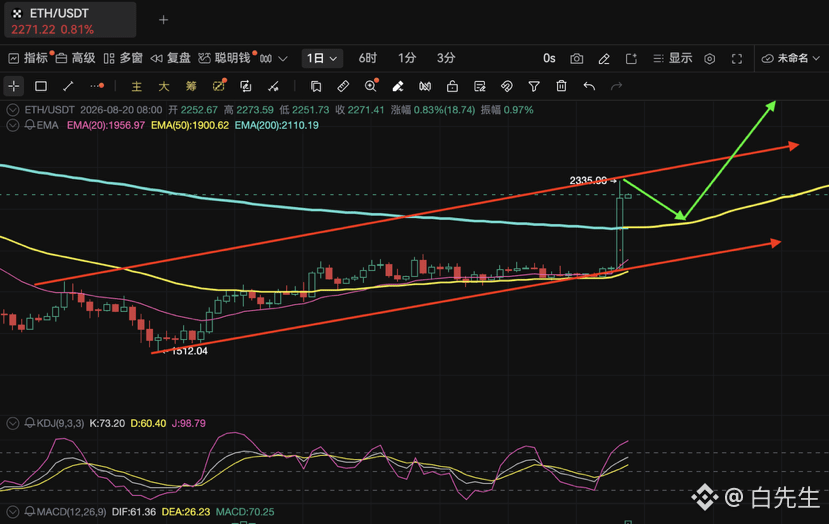Add a new chart tab with plus
Viewport: 829px width, 524px height.
[x=163, y=20]
